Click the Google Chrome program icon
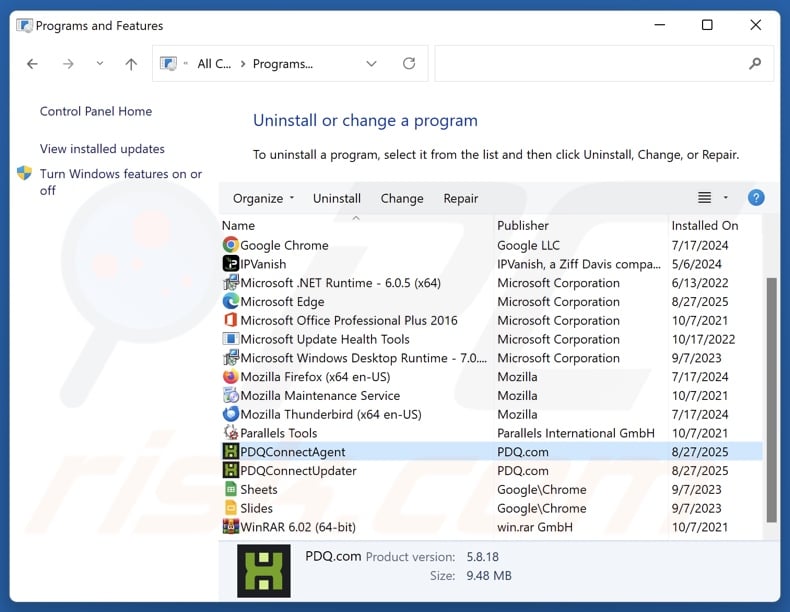 coord(230,245)
